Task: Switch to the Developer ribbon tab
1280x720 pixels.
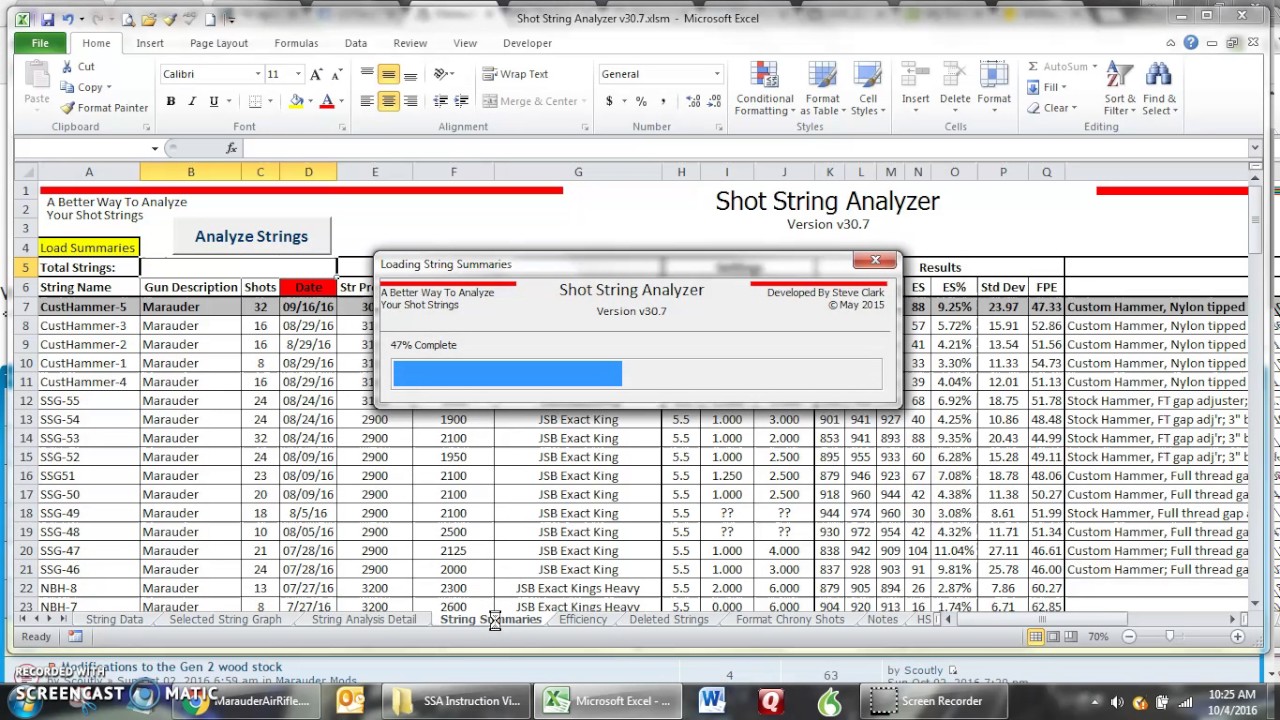Action: pyautogui.click(x=527, y=43)
